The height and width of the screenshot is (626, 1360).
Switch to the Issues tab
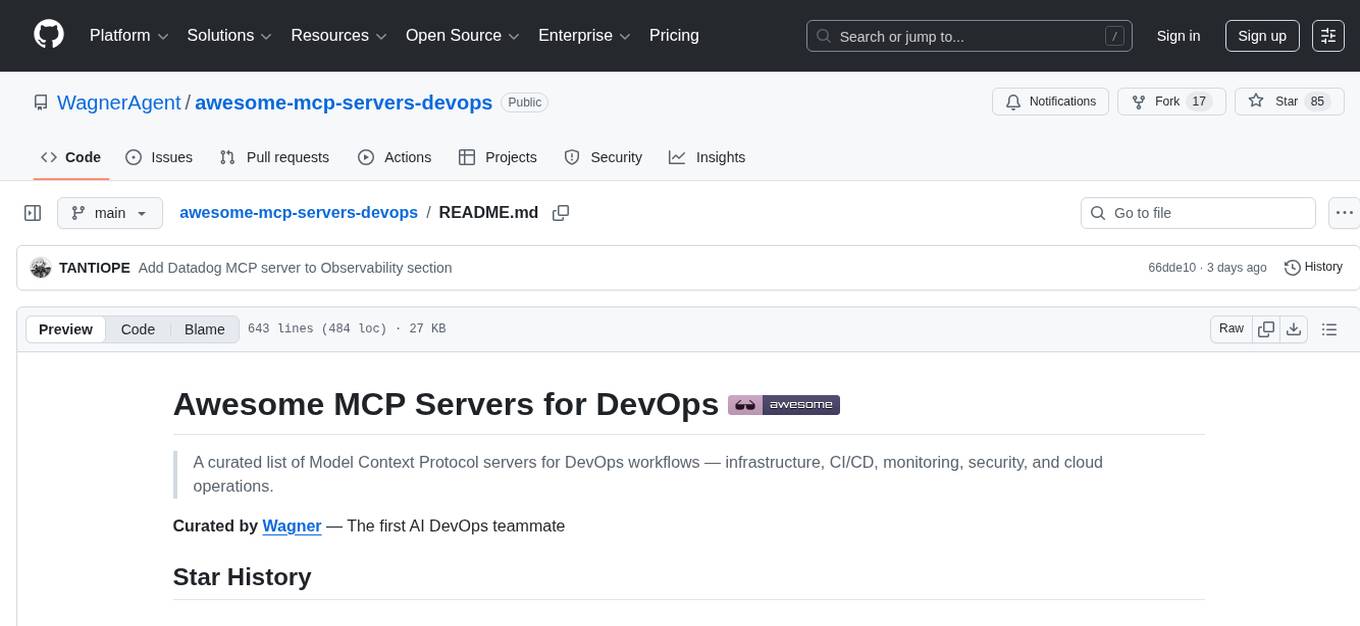click(158, 157)
